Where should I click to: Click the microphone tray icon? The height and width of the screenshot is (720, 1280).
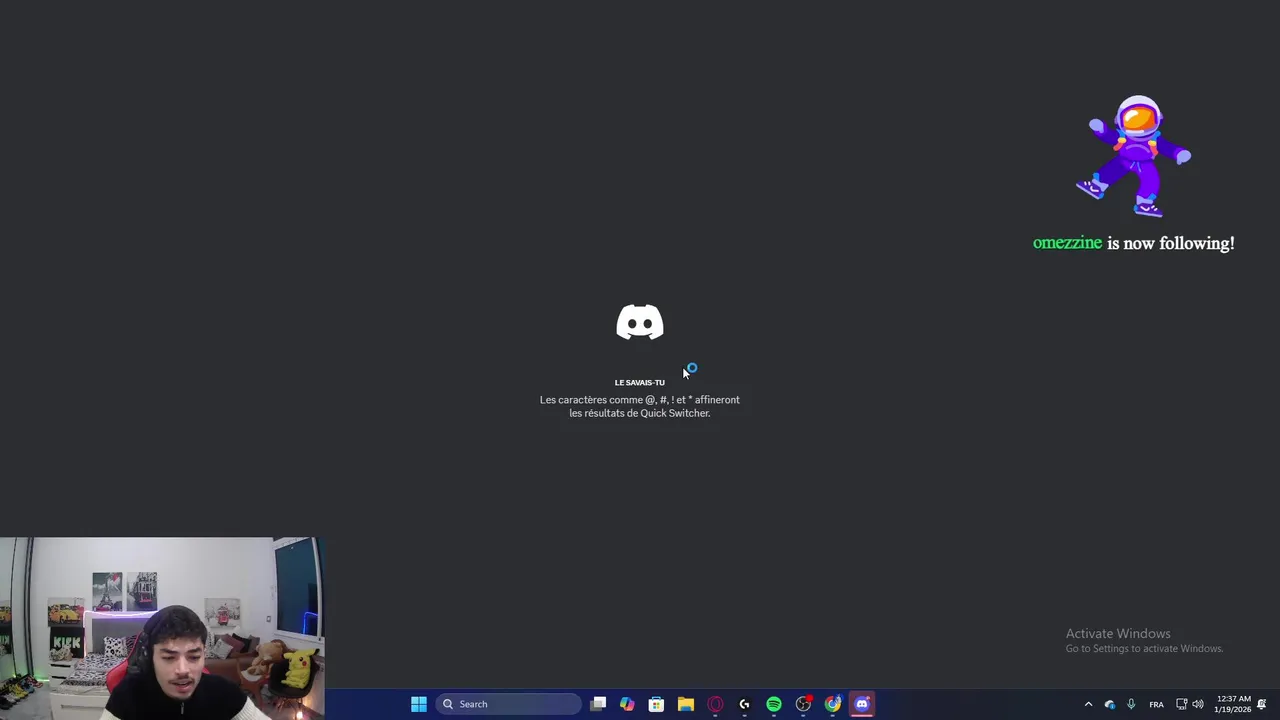click(1131, 704)
